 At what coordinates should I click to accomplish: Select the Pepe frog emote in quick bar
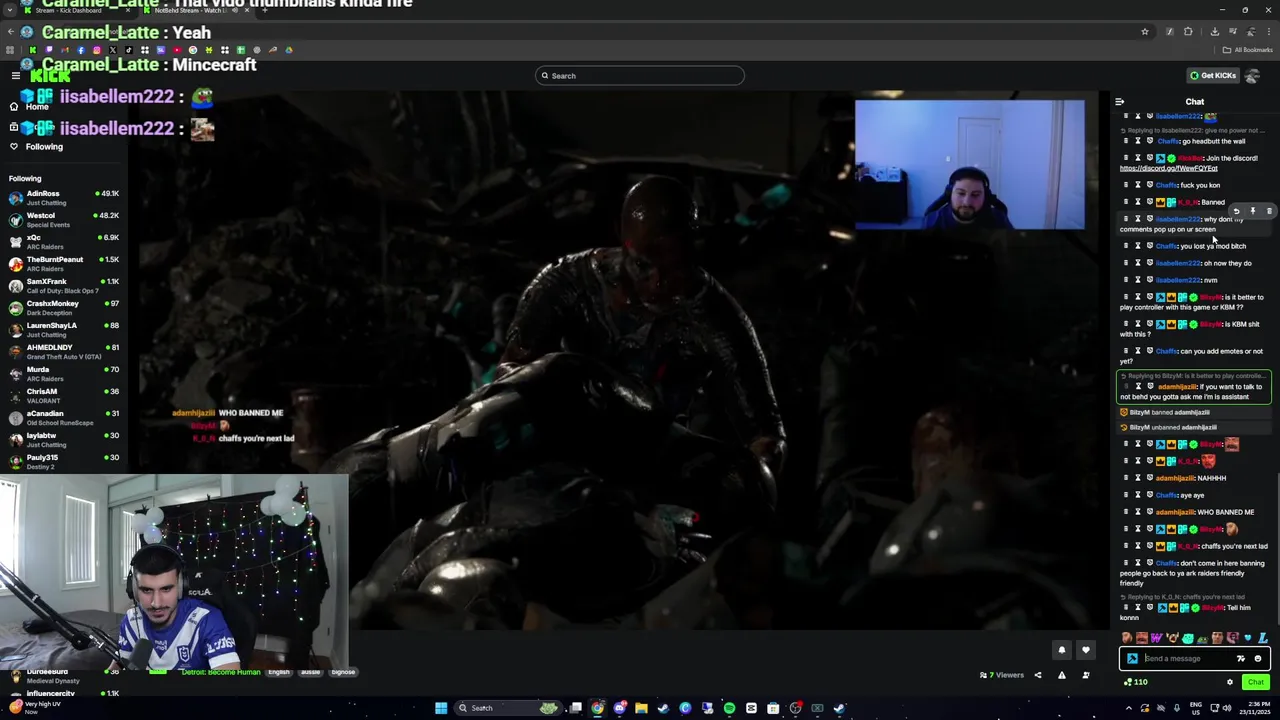click(x=1203, y=638)
